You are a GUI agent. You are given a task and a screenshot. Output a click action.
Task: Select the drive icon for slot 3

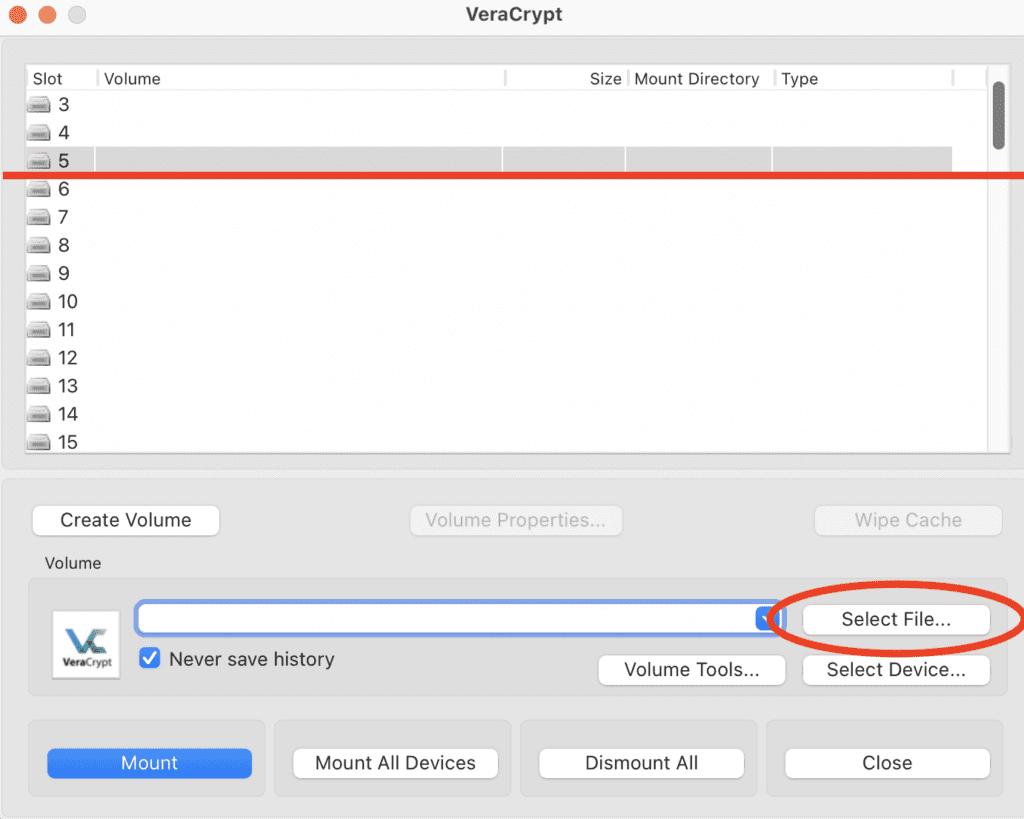pos(39,104)
